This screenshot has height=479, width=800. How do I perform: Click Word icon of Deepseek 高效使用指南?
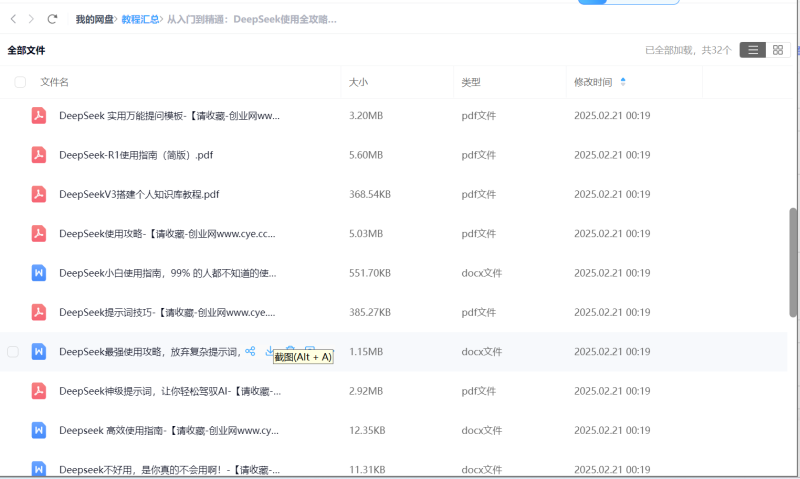(39, 430)
